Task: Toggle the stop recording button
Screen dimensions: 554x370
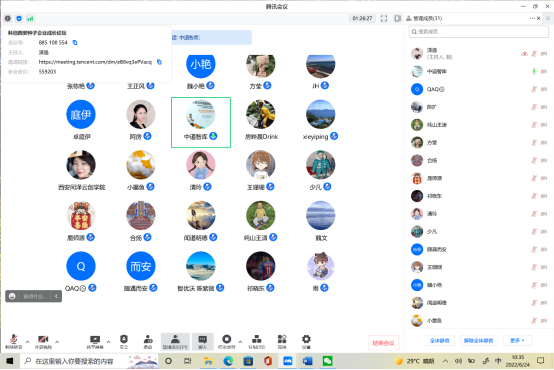Action: (226, 341)
